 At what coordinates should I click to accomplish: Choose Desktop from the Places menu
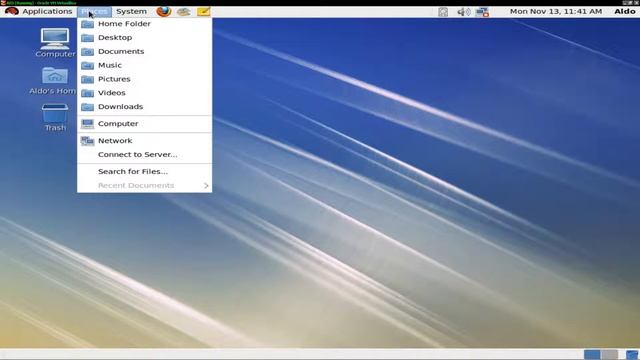[144, 38]
